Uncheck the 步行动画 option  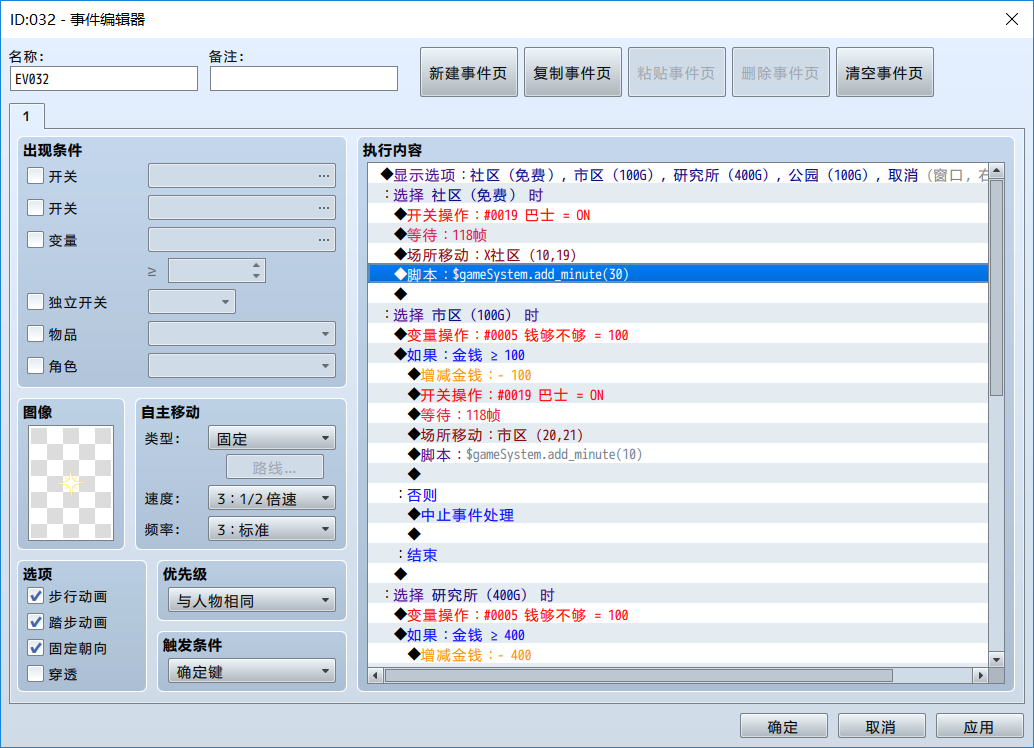(x=36, y=596)
